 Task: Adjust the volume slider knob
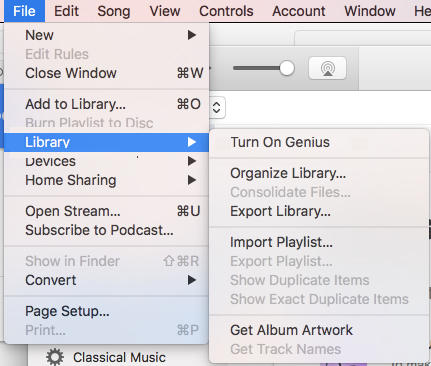(287, 68)
